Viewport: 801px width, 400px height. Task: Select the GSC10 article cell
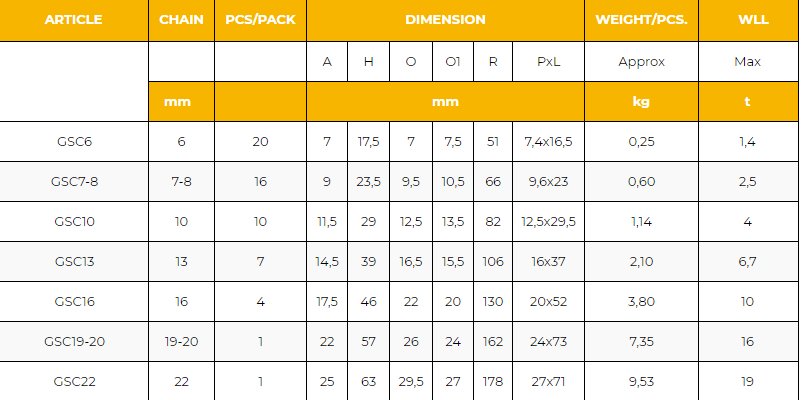click(x=74, y=222)
